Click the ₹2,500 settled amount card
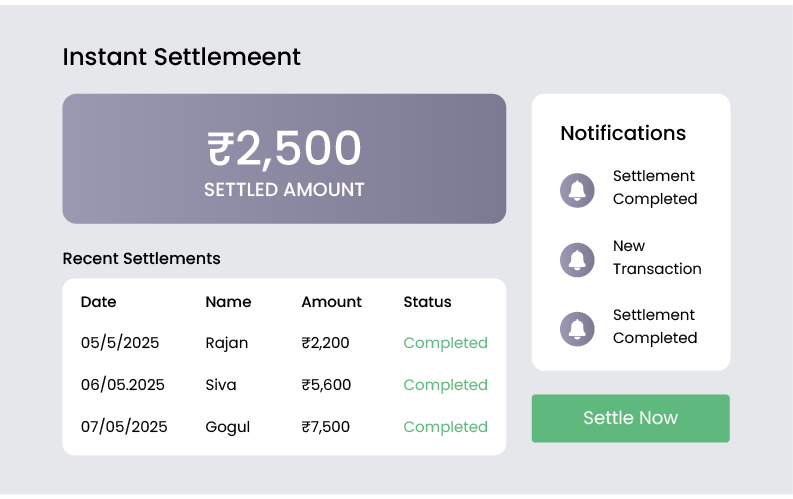The height and width of the screenshot is (499, 793). tap(284, 159)
